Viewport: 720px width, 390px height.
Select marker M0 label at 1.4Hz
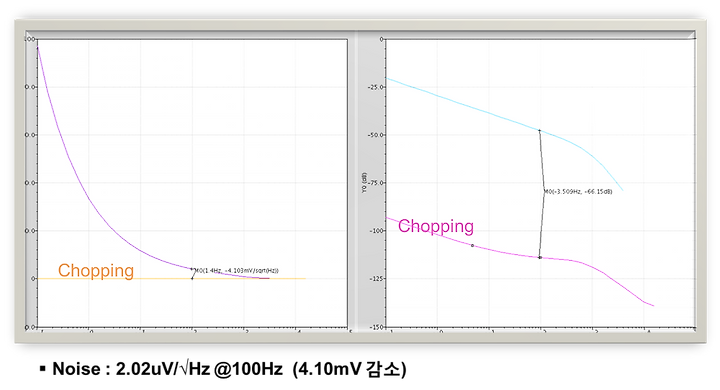[236, 271]
